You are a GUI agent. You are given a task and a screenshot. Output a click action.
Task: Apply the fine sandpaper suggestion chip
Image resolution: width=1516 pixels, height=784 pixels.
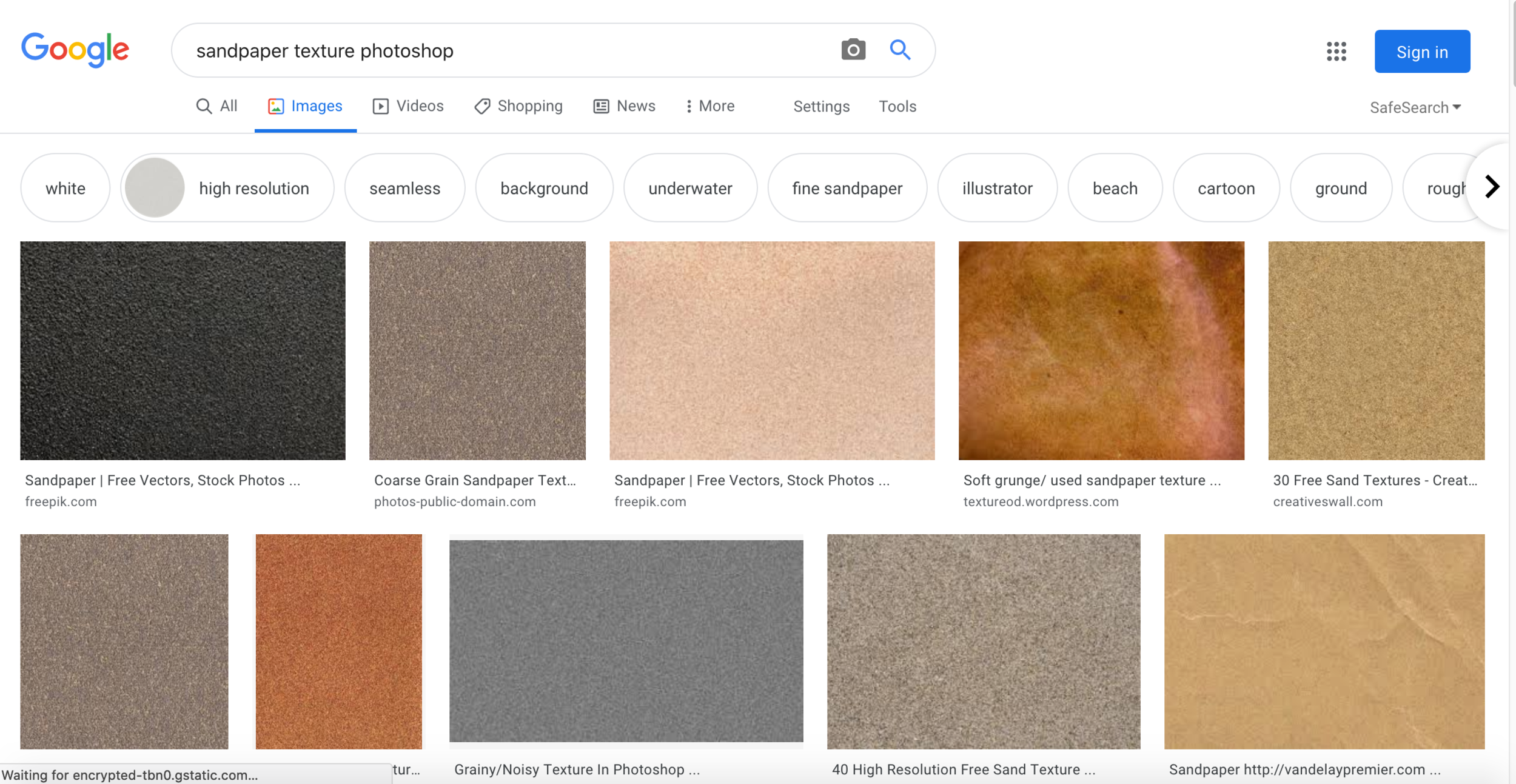[x=847, y=188]
